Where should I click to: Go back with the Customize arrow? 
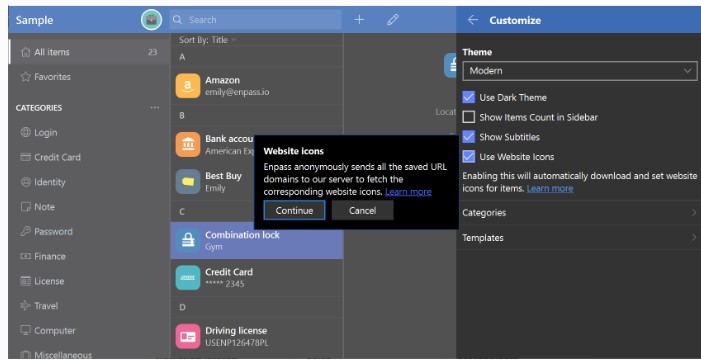click(x=473, y=20)
